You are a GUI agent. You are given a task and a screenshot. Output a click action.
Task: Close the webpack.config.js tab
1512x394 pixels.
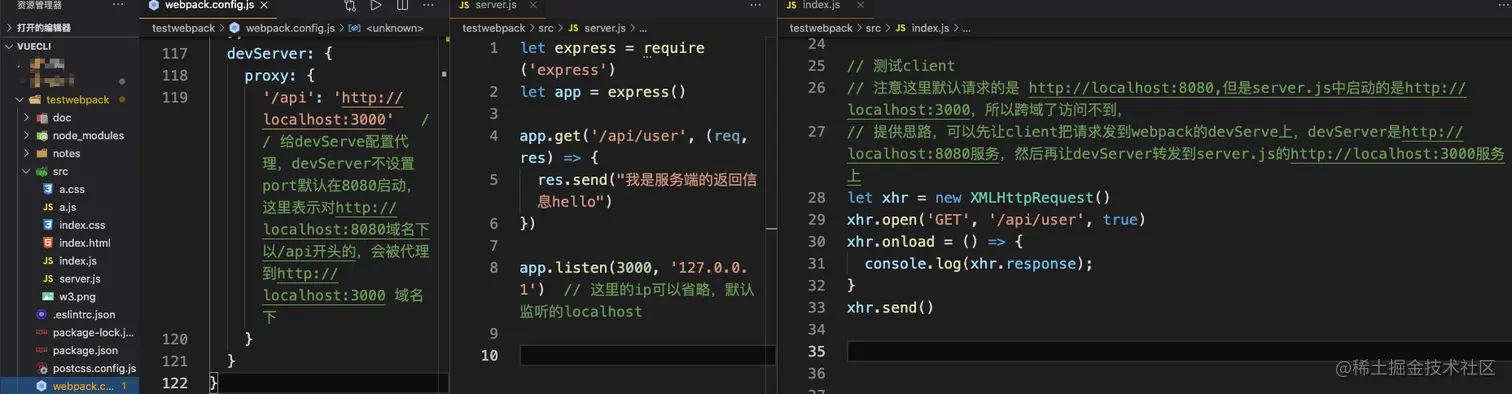coord(263,5)
